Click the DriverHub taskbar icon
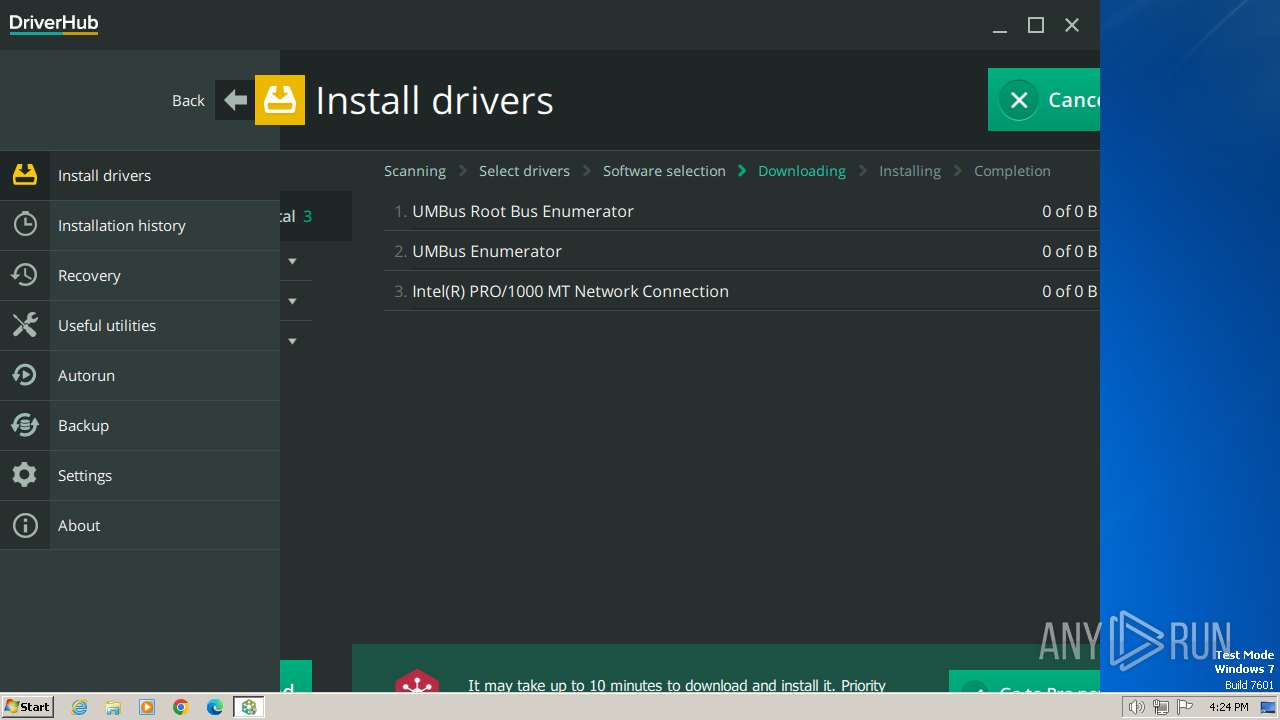 click(248, 707)
